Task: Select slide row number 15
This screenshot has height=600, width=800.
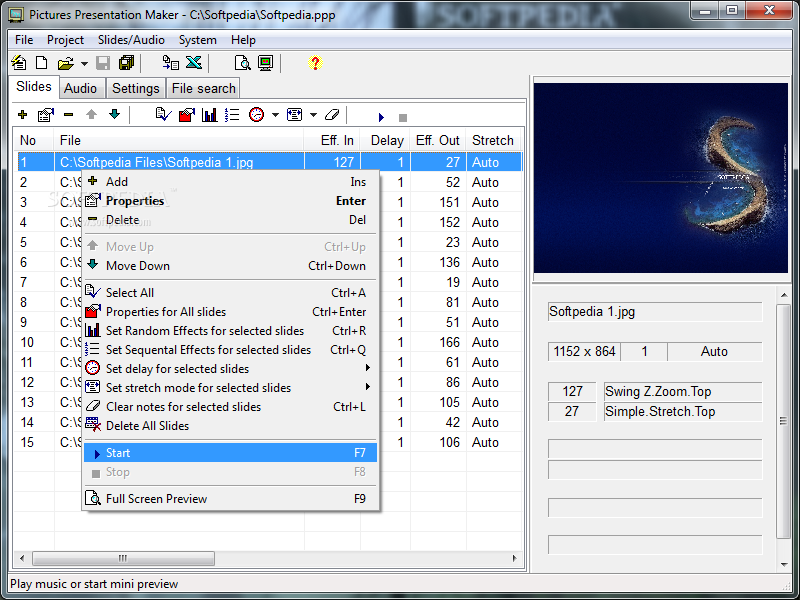Action: pyautogui.click(x=269, y=442)
